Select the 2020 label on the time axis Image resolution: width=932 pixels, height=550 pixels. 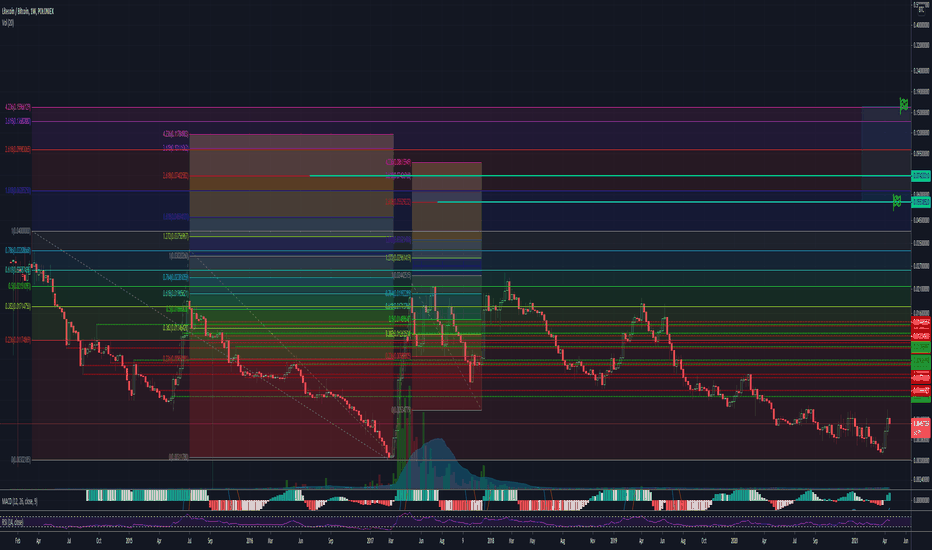point(735,541)
